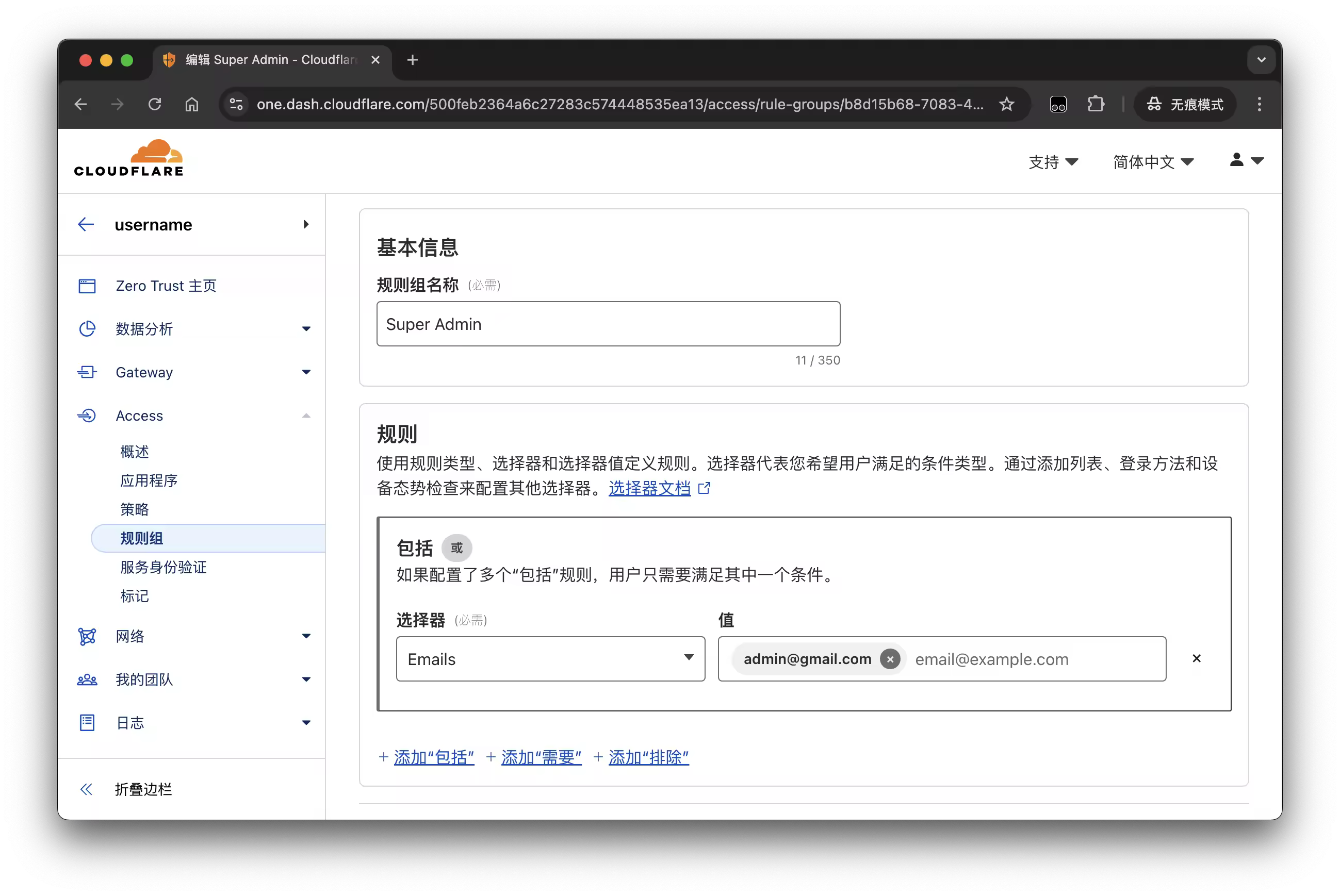Click the My Team people icon
This screenshot has height=896, width=1340.
87,679
